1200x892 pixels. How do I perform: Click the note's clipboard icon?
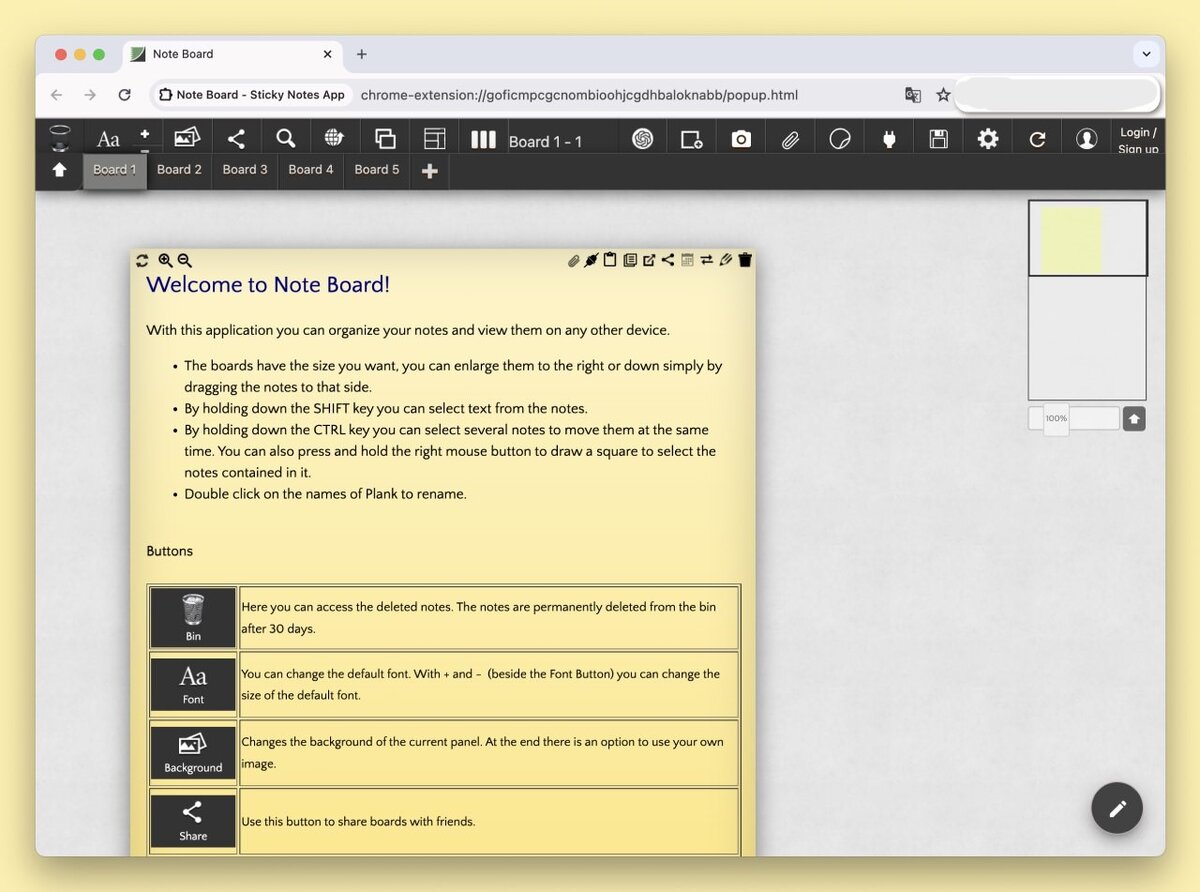pyautogui.click(x=610, y=260)
